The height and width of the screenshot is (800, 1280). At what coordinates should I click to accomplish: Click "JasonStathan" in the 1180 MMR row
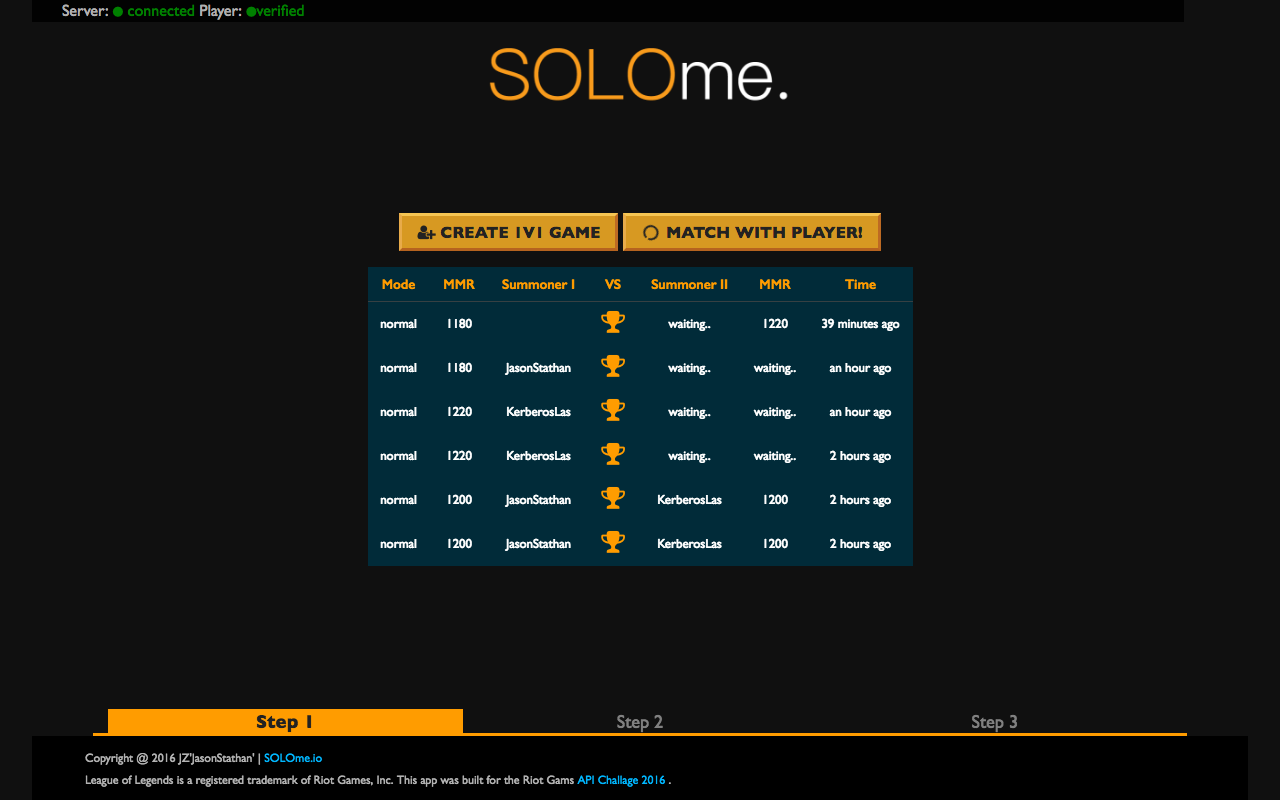point(538,368)
